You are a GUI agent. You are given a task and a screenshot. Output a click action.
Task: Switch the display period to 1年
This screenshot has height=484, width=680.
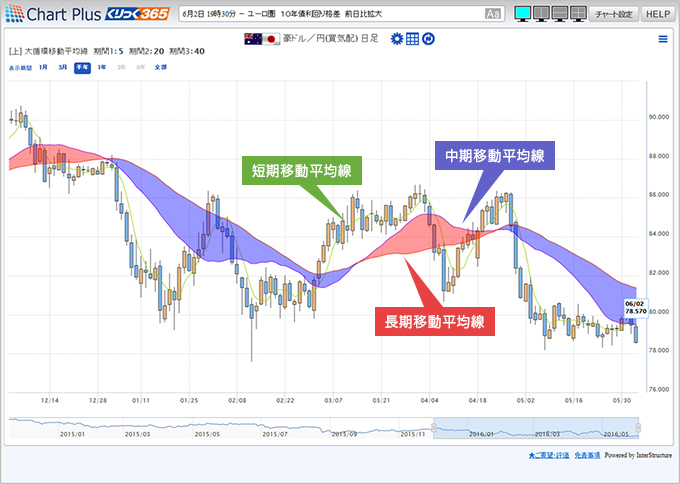[102, 67]
